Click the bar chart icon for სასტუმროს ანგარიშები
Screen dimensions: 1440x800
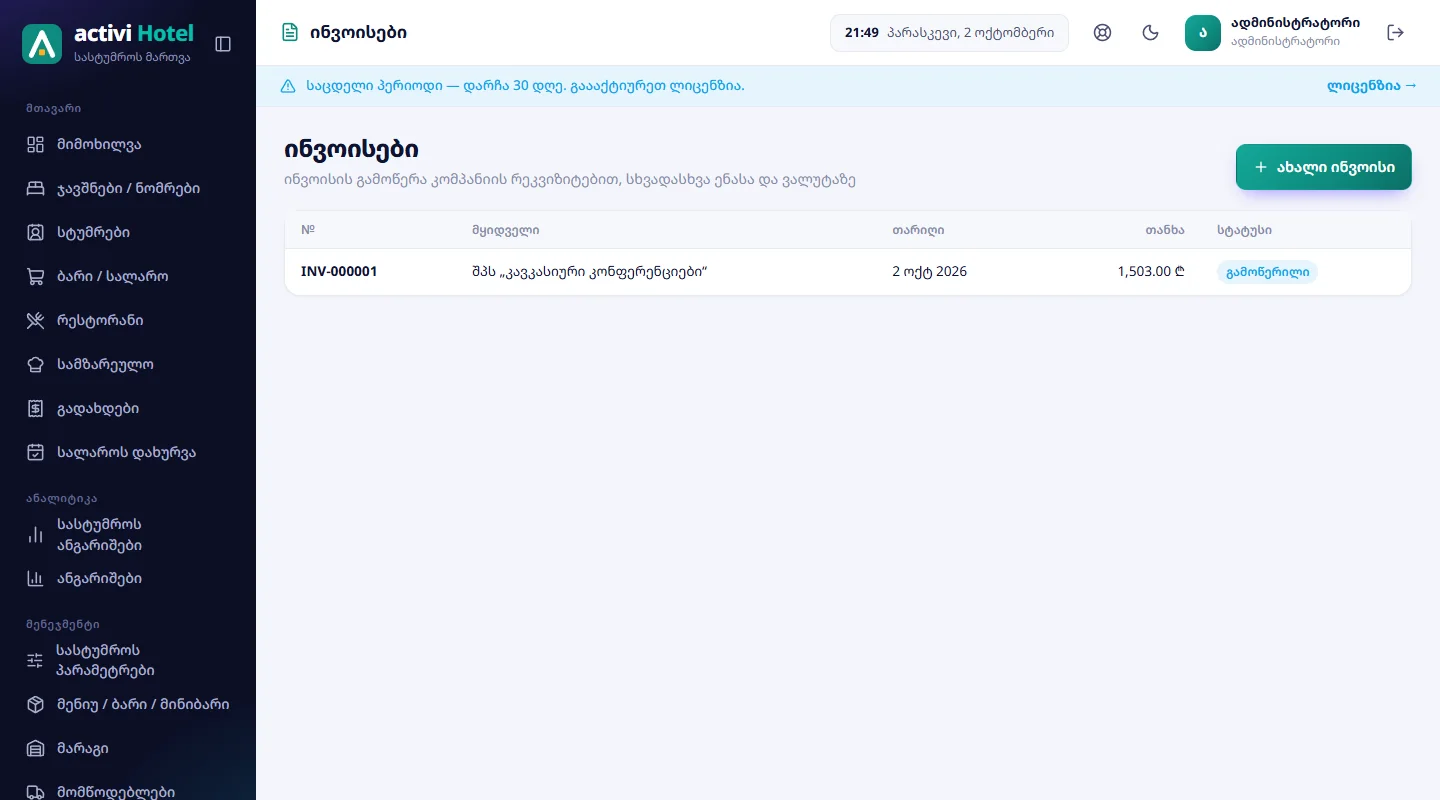36,535
